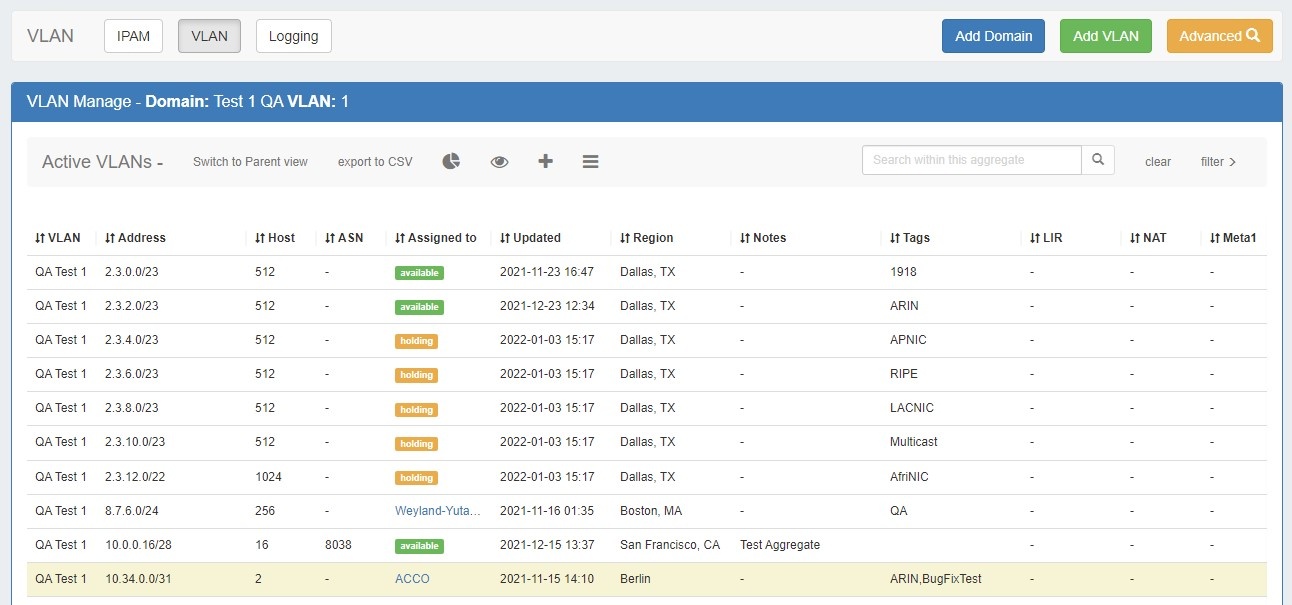The height and width of the screenshot is (605, 1292).
Task: Click into Search within this aggregate field
Action: point(971,160)
